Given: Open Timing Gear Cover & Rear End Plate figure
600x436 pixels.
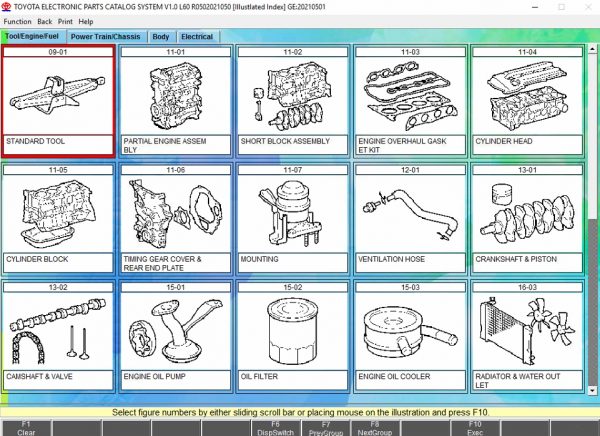Looking at the screenshot, I should point(175,214).
